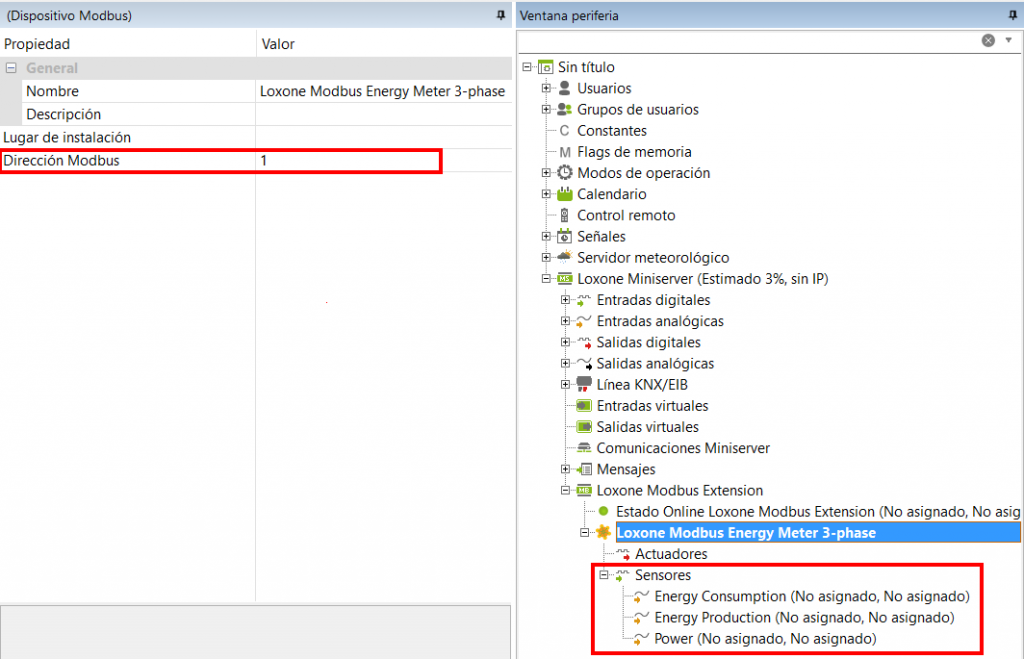1024x659 pixels.
Task: Click the Modos de operación gear icon
Action: coord(564,173)
